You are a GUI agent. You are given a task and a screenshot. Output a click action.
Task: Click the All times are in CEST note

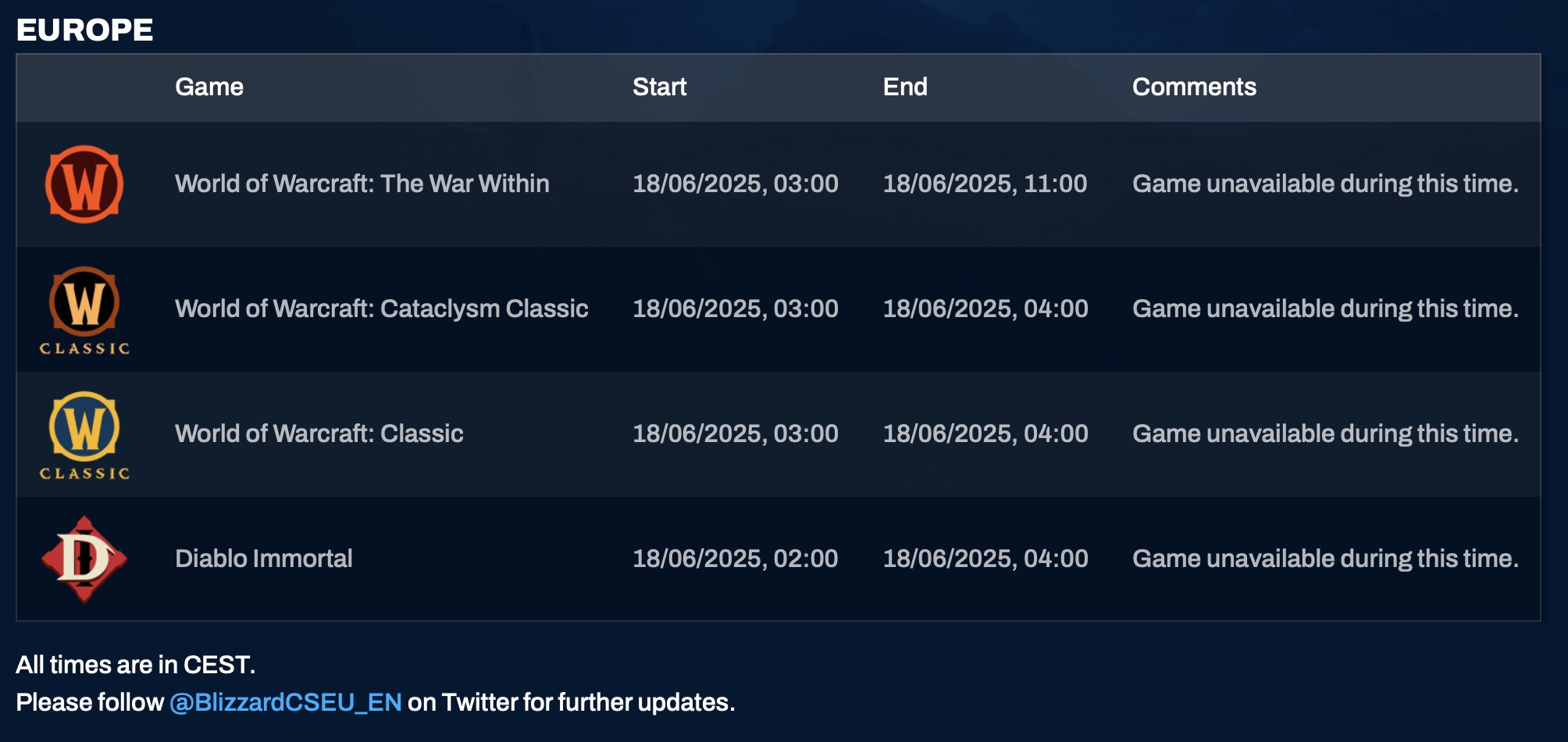[x=136, y=665]
